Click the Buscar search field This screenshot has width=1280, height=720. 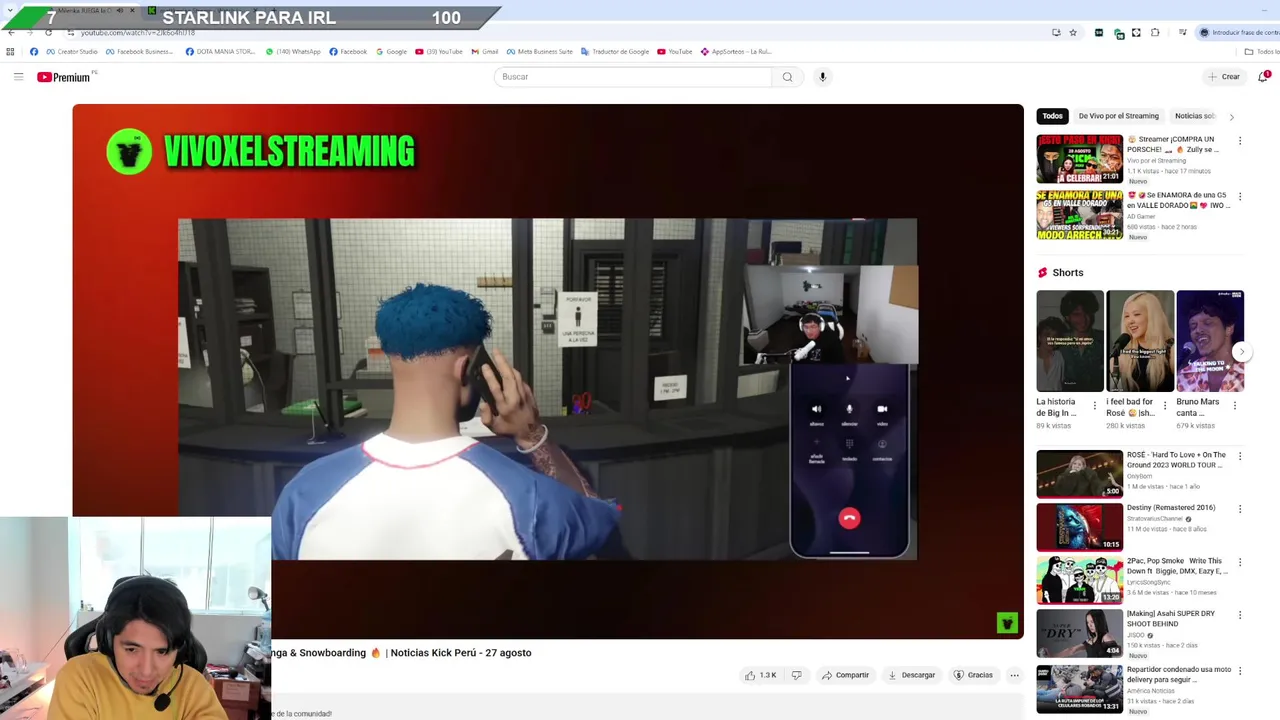click(632, 77)
